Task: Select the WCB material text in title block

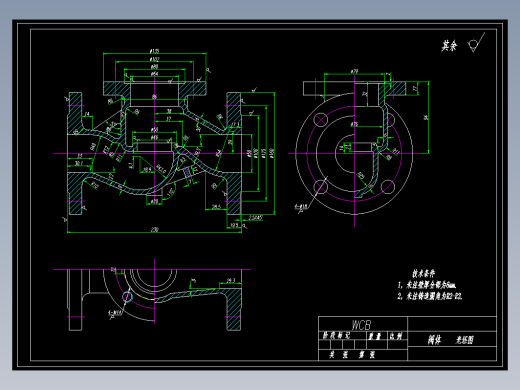Action: (x=361, y=325)
